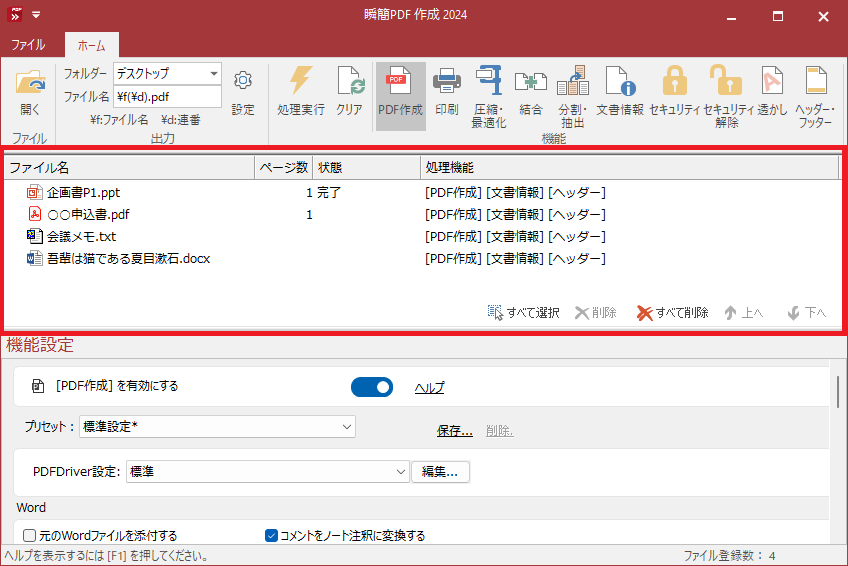848x566 pixels.
Task: Move file down with 下へ
Action: tap(806, 312)
